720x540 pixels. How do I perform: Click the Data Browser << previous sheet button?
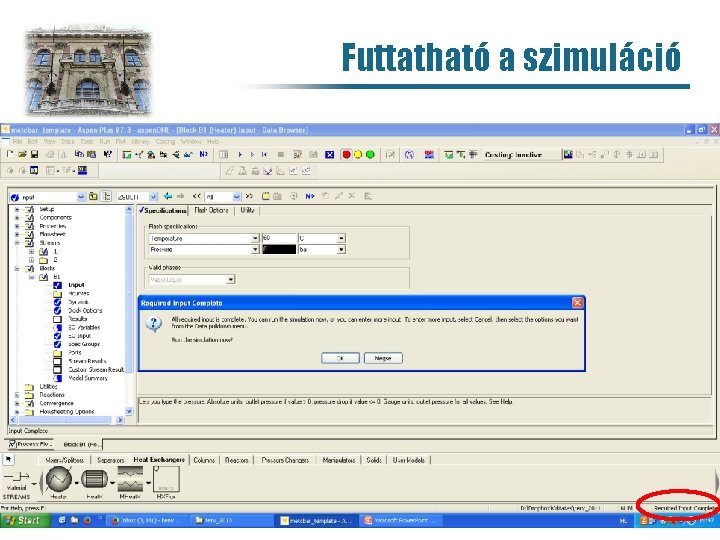[197, 197]
